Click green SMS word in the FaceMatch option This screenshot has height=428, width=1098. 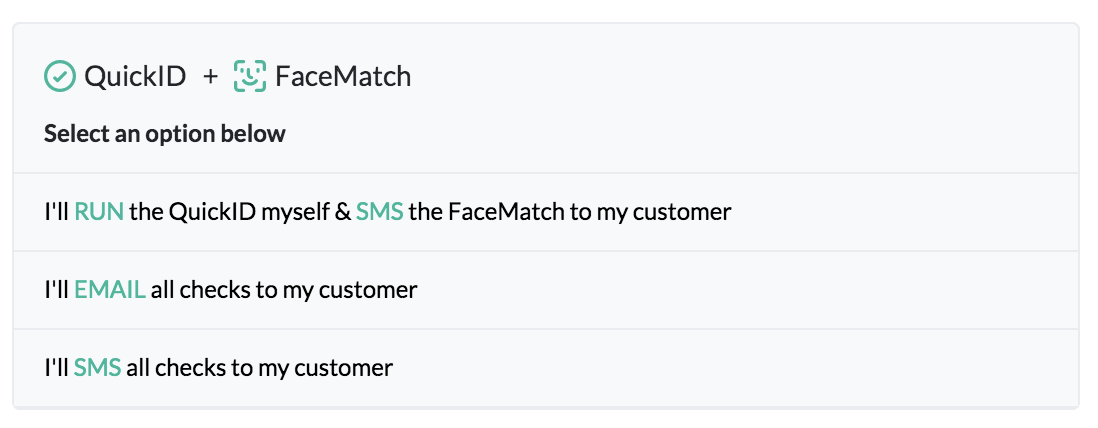pyautogui.click(x=379, y=212)
